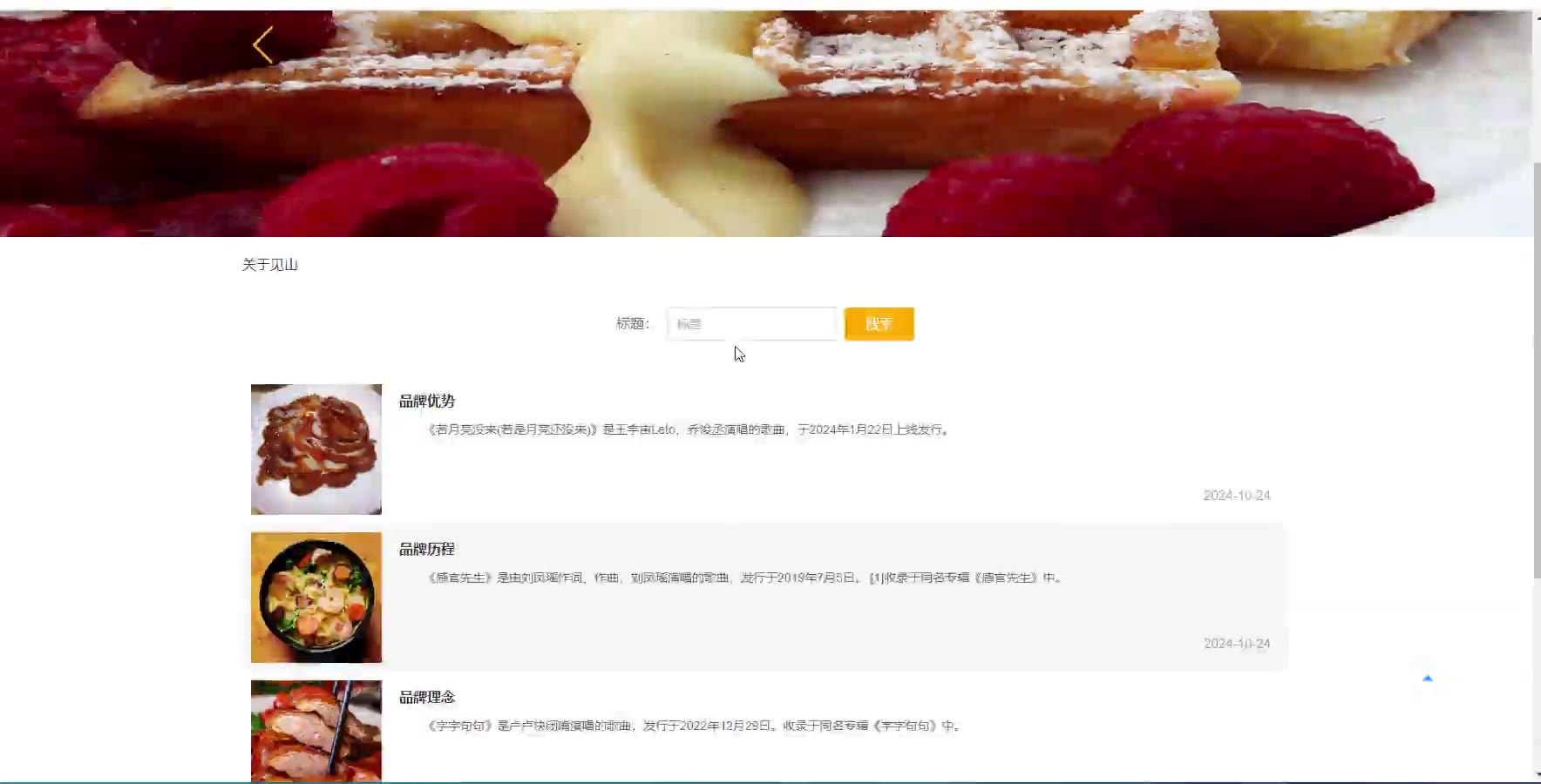The image size is (1541, 784).
Task: Click the 感官先生 description text
Action: 745,578
